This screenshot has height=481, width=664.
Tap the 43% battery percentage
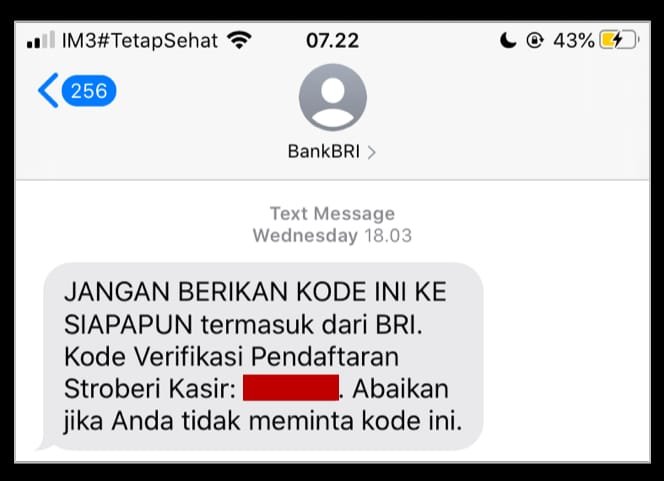click(574, 41)
